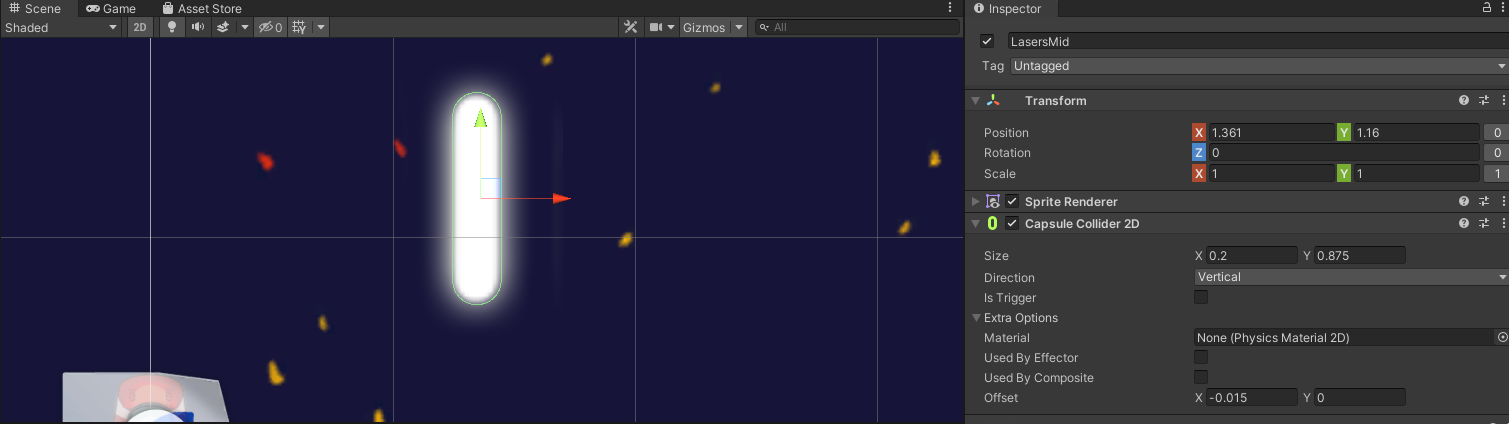The width and height of the screenshot is (1509, 424).
Task: Enable Used By Composite checkbox
Action: [x=1201, y=377]
